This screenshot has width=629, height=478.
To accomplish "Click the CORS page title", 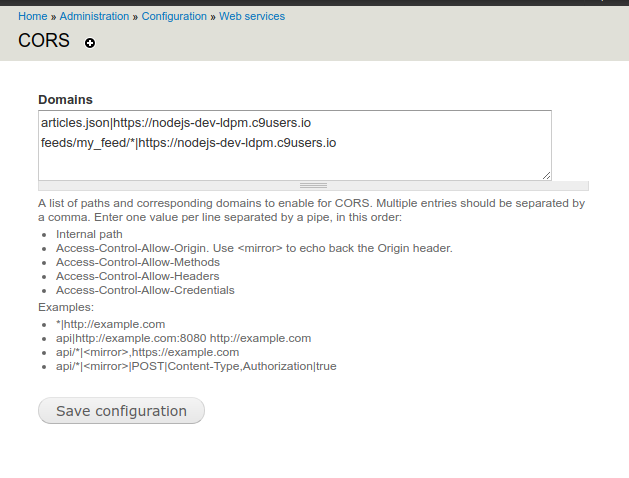I will [x=44, y=41].
